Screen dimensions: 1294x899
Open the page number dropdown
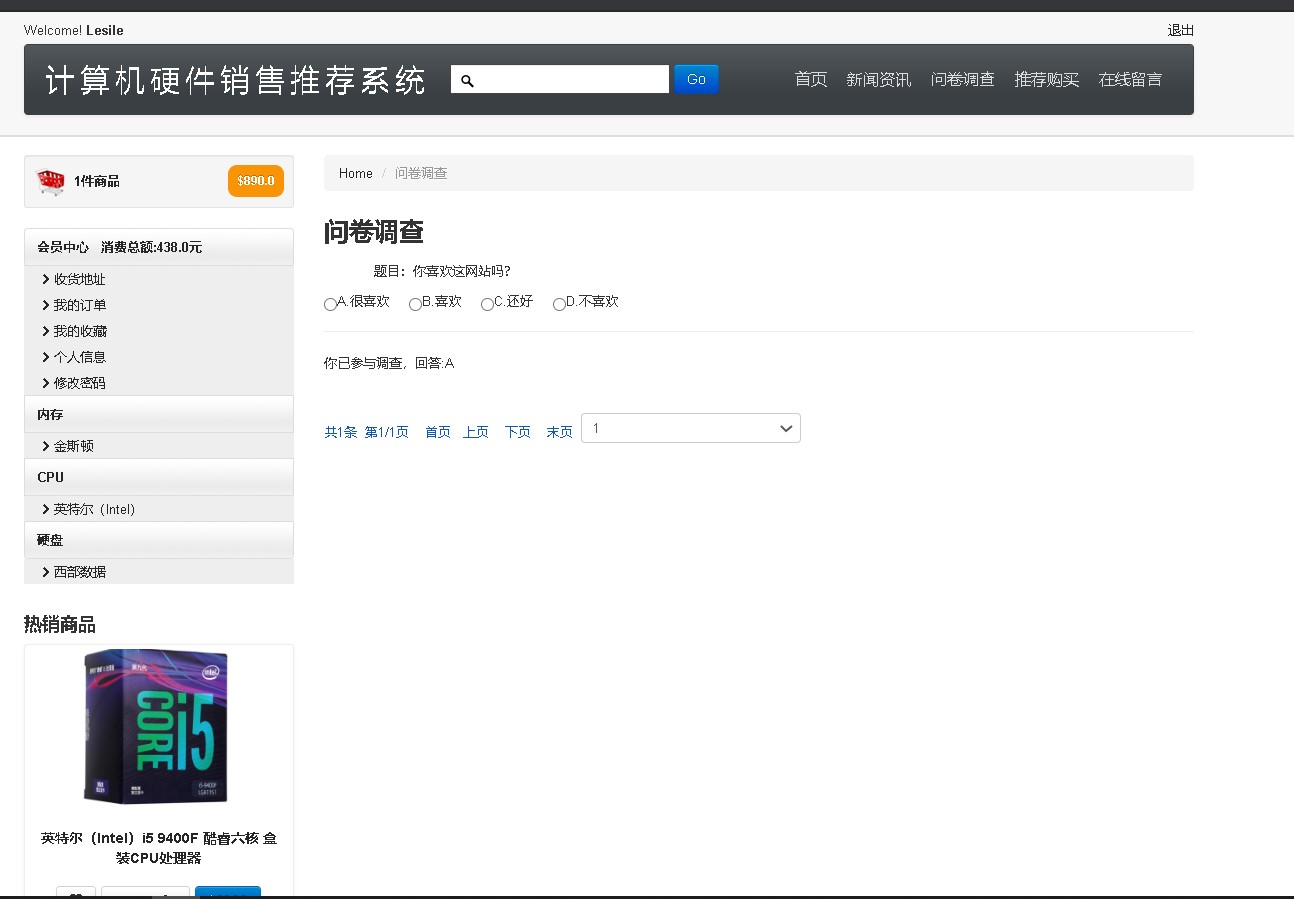coord(690,428)
